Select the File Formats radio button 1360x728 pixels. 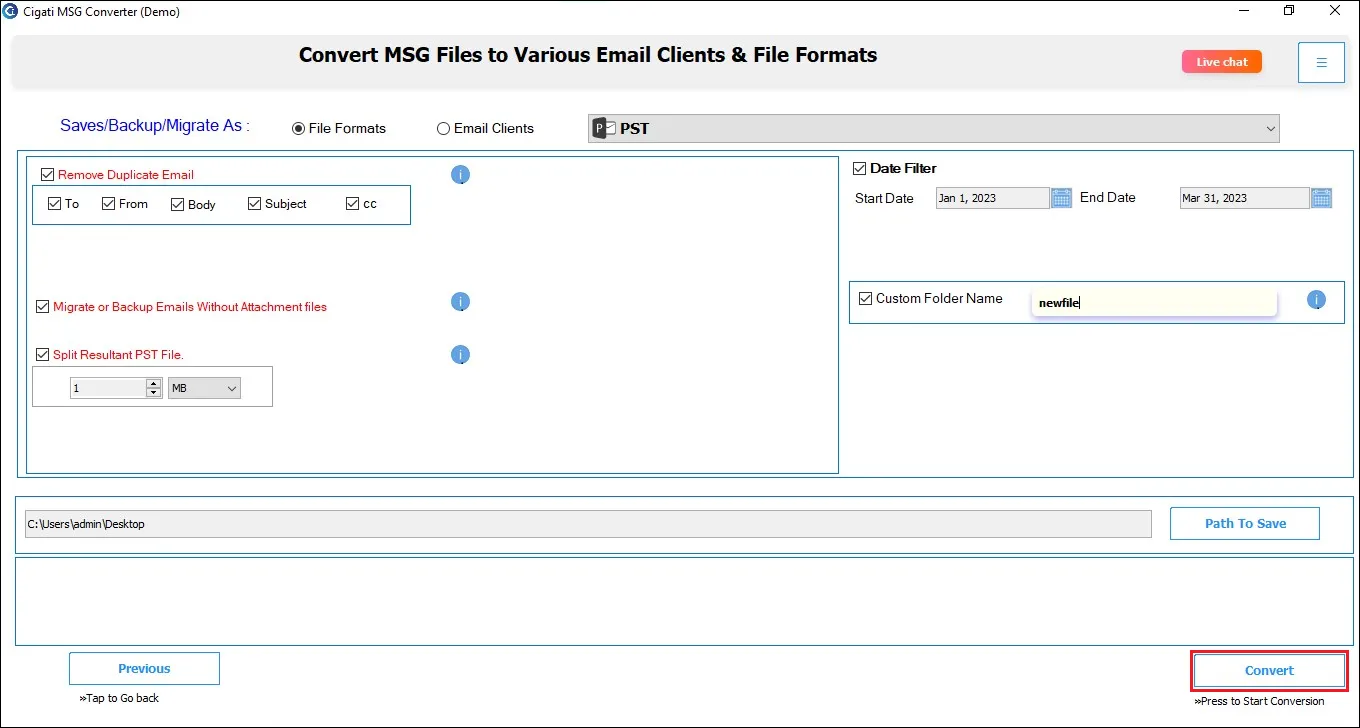298,129
